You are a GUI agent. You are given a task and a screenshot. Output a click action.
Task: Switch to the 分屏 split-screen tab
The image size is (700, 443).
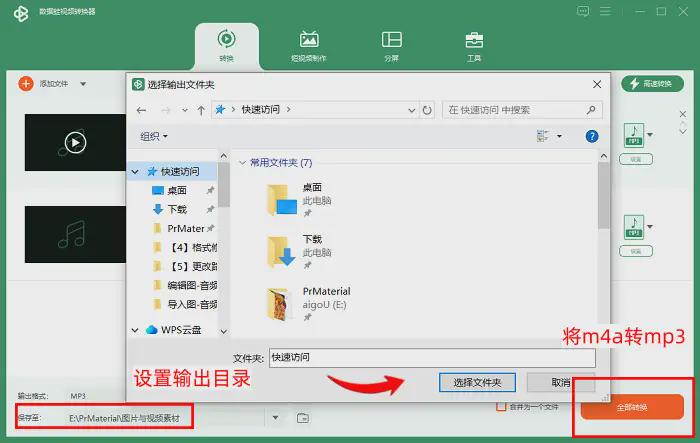(391, 46)
